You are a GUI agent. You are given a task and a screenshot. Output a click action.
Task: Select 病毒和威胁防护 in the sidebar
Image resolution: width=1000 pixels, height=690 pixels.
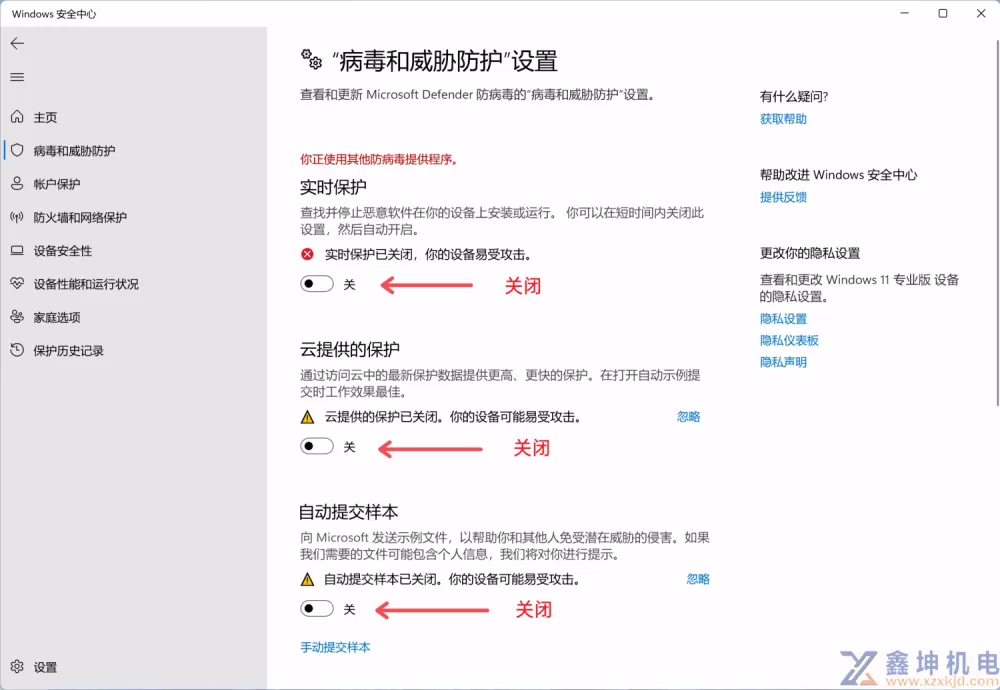(134, 150)
